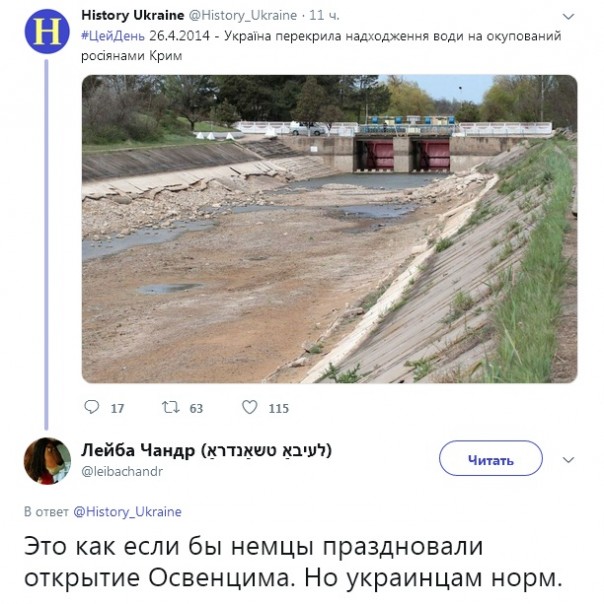Follow user with the Читать button
The height and width of the screenshot is (604, 604).
(491, 458)
